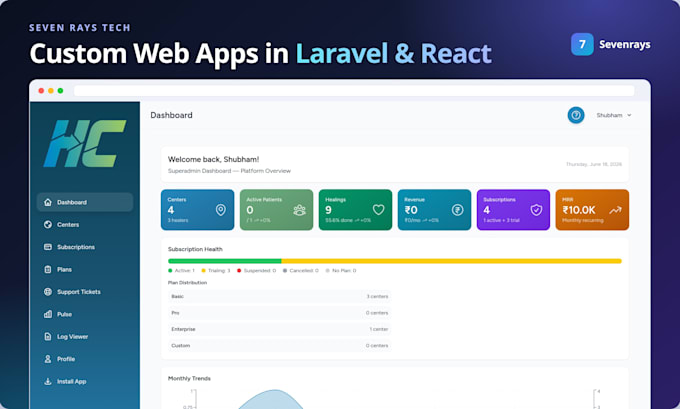
Task: Select the Basic plan row
Action: coord(280,296)
